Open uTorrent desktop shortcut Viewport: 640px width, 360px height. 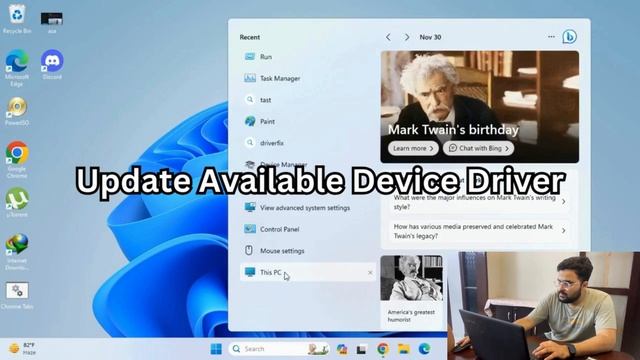click(17, 202)
